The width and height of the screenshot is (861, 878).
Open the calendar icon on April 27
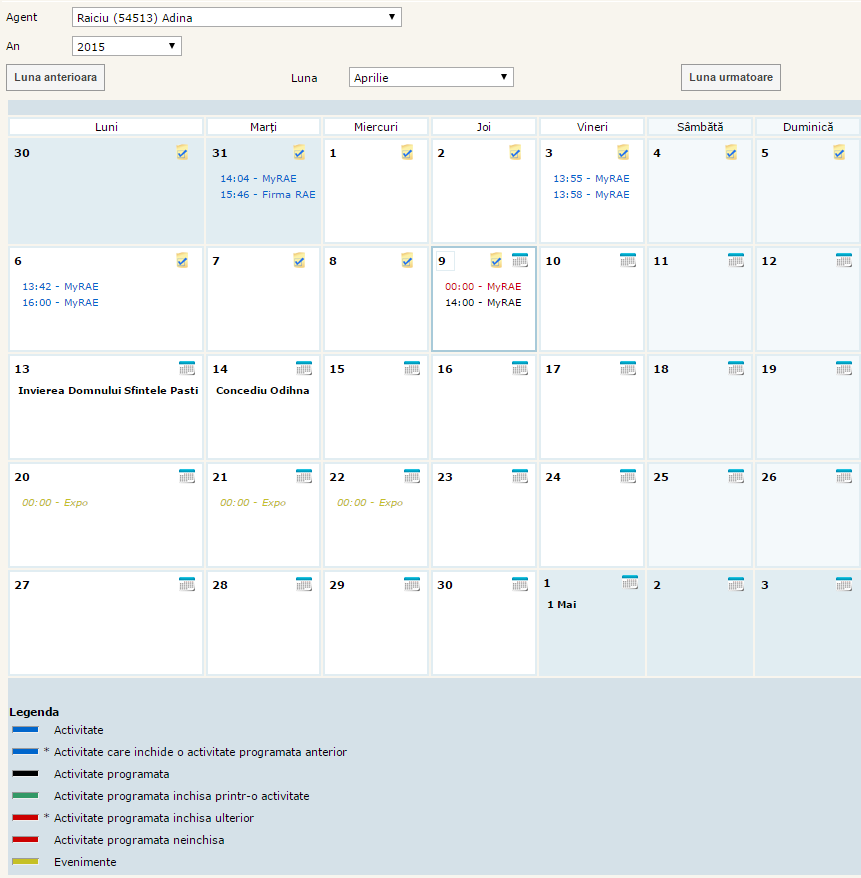(x=187, y=584)
